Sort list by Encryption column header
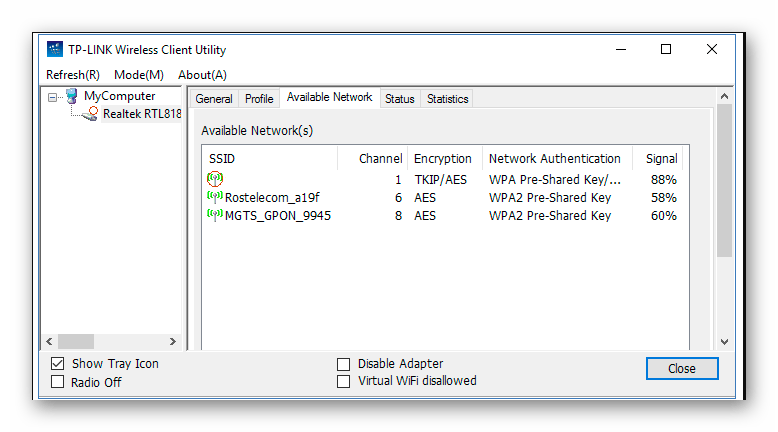Viewport: 778px width, 432px height. coord(445,159)
